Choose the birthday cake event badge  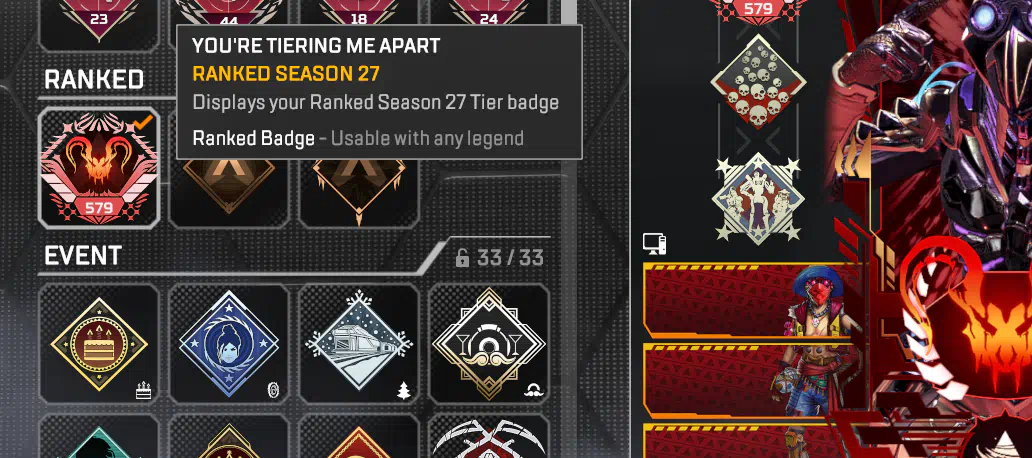tap(99, 344)
